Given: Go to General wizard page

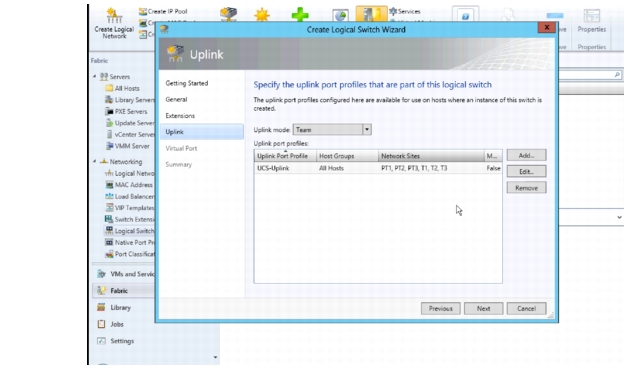Looking at the screenshot, I should coord(176,99).
